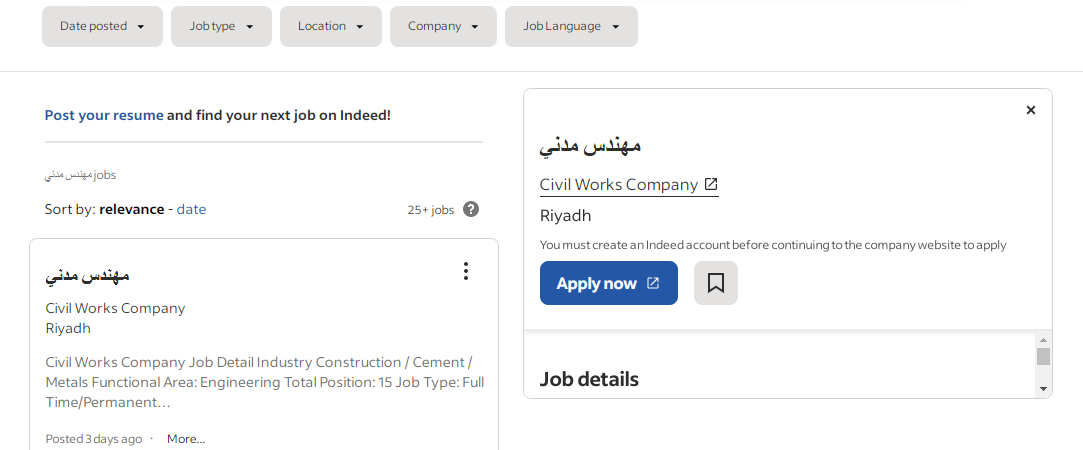Open the Location filter dropdown
Screen dimensions: 1083x450
pyautogui.click(x=330, y=26)
